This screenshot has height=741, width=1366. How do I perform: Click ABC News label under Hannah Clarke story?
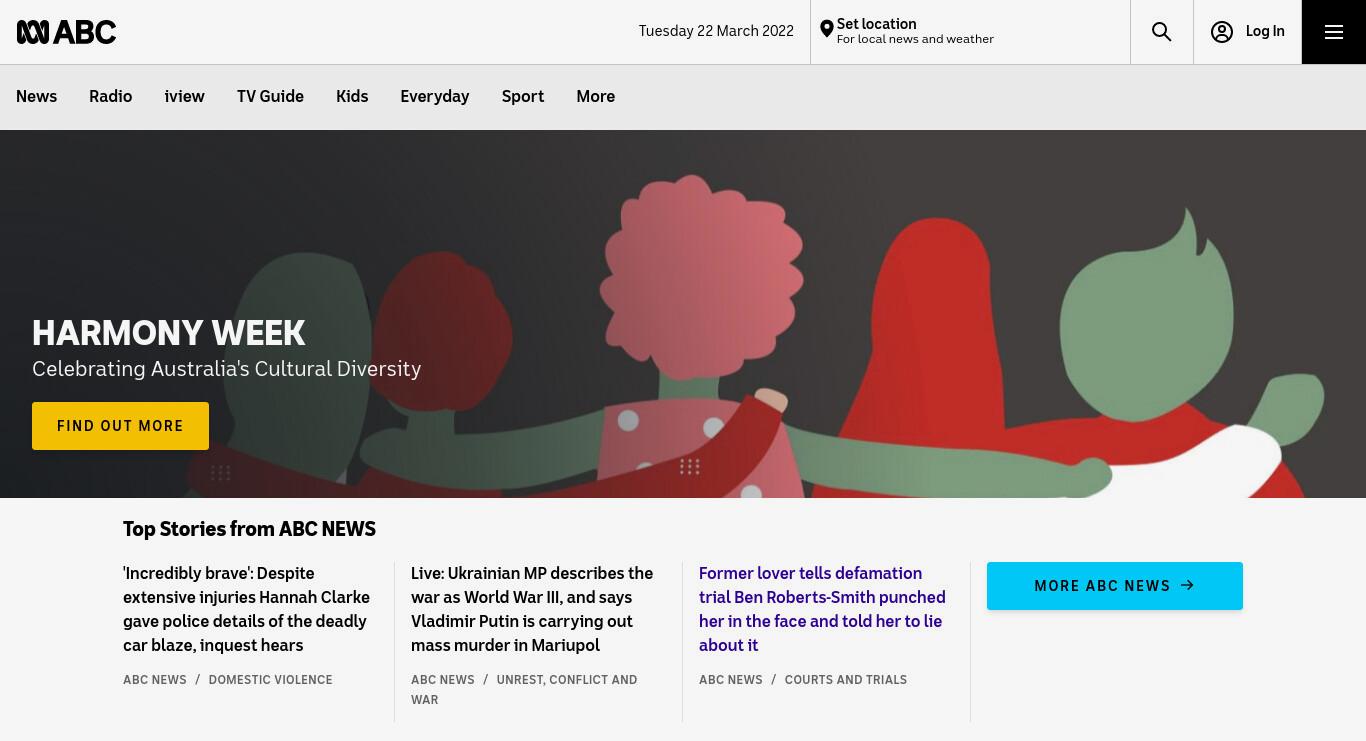point(155,680)
